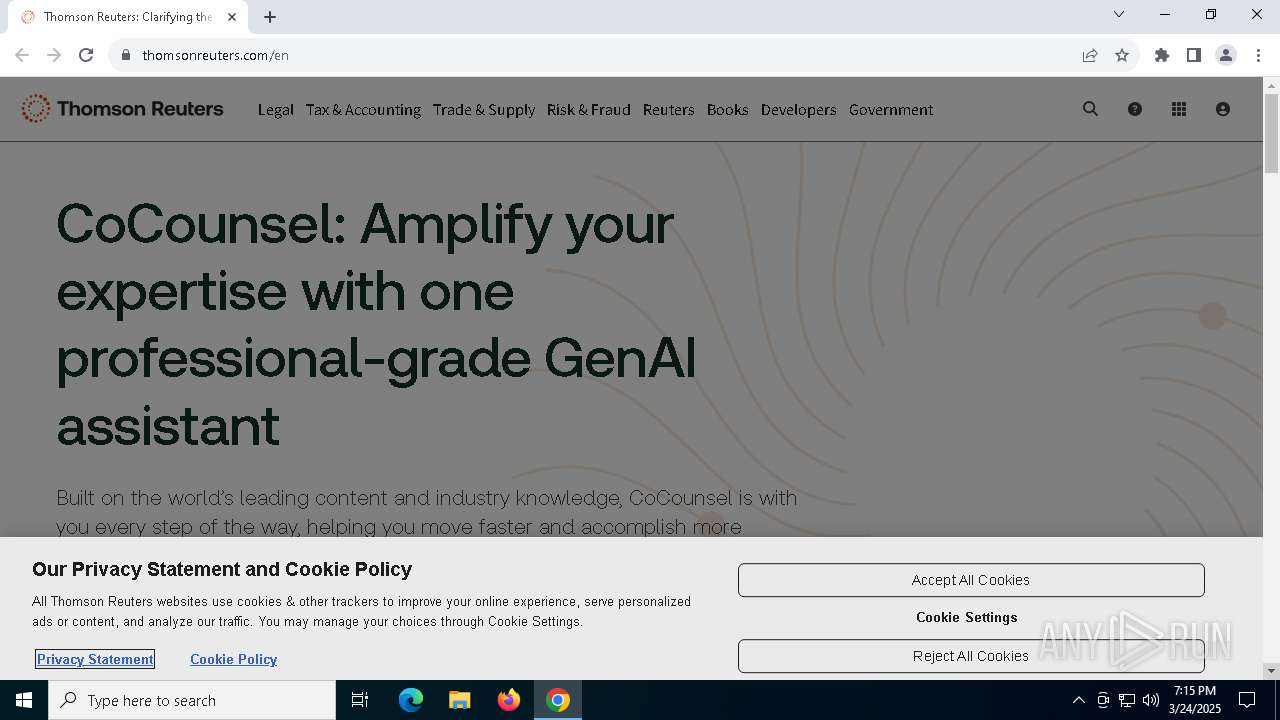Open the Risk & Fraud menu
Image resolution: width=1280 pixels, height=720 pixels.
tap(589, 110)
